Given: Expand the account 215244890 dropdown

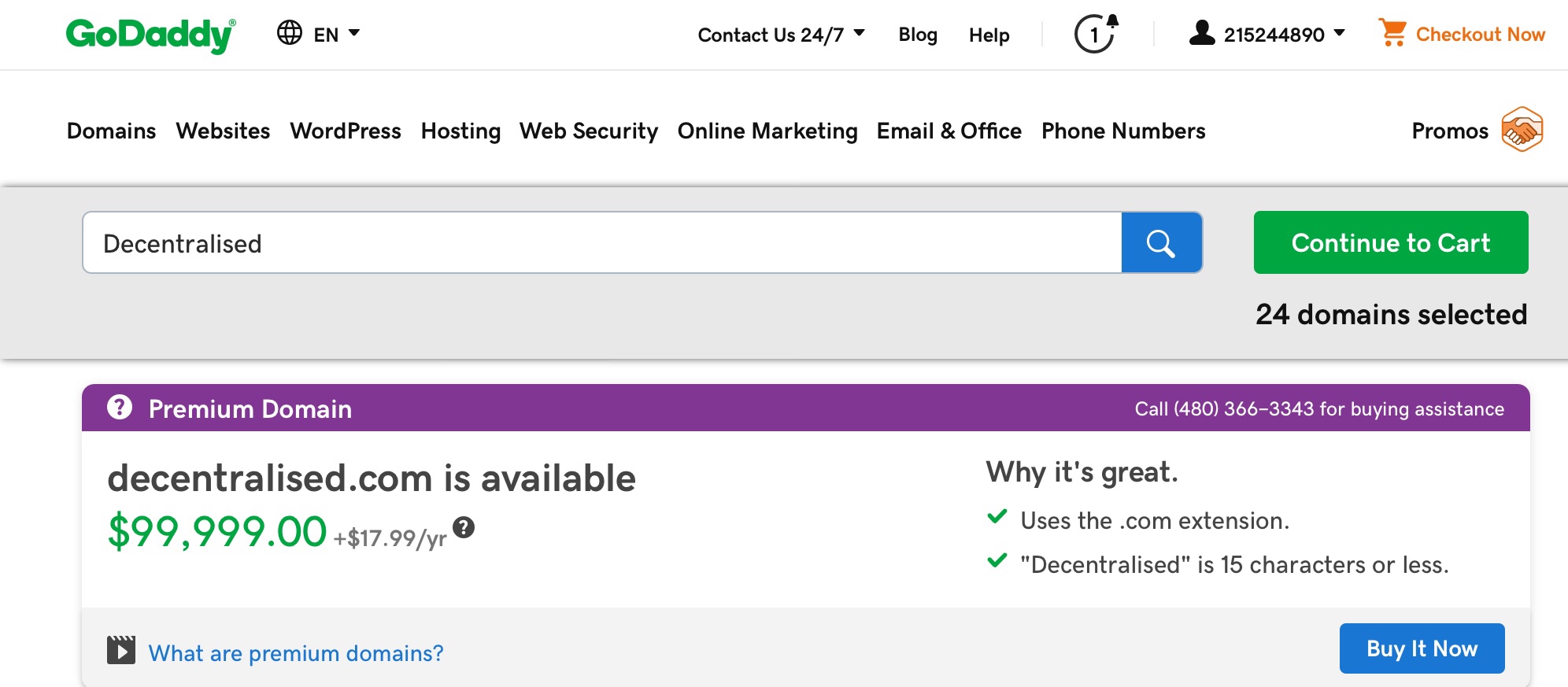Looking at the screenshot, I should click(x=1285, y=35).
